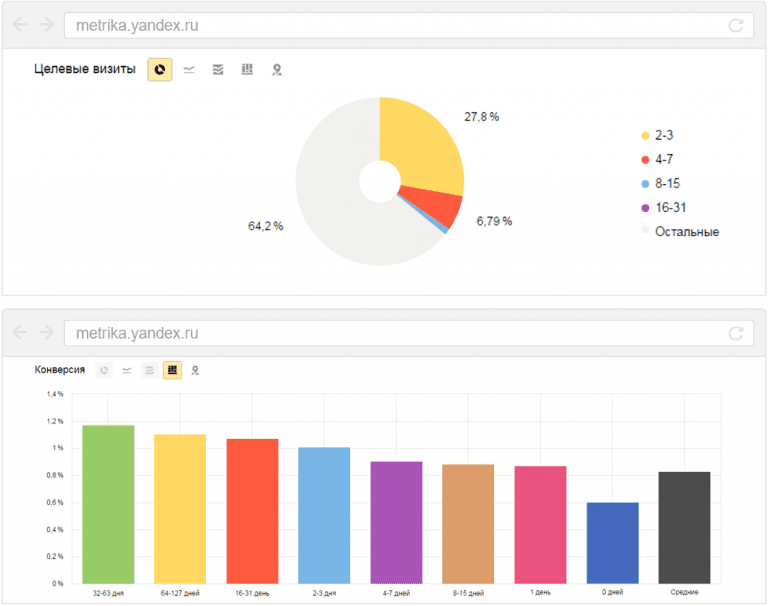The image size is (768, 606).
Task: Select pie chart view for Целевые визиты
Action: click(160, 70)
